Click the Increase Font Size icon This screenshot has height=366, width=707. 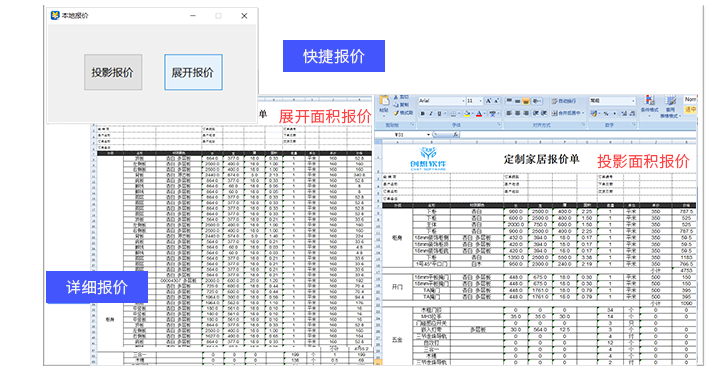[488, 101]
